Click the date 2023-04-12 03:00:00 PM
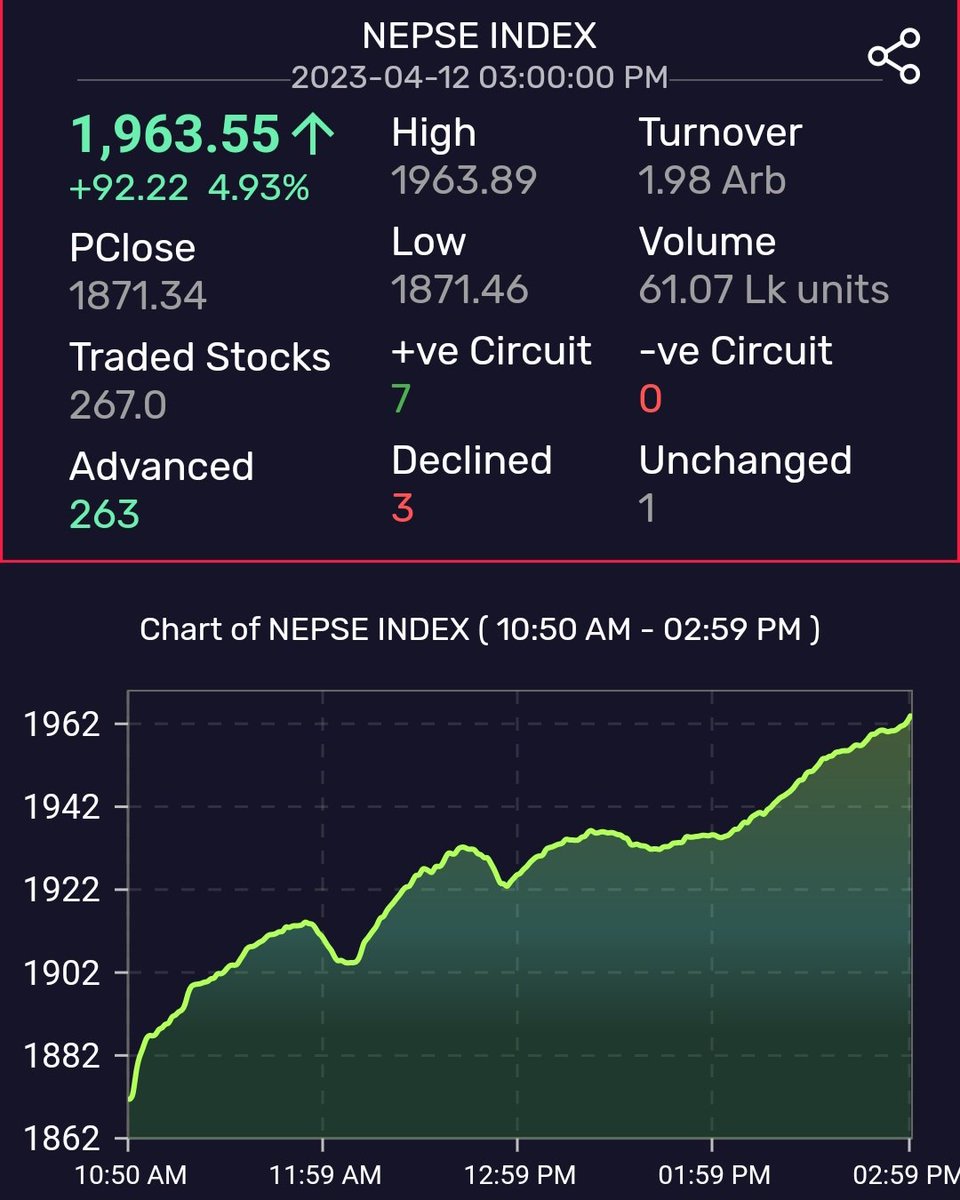 coord(479,78)
